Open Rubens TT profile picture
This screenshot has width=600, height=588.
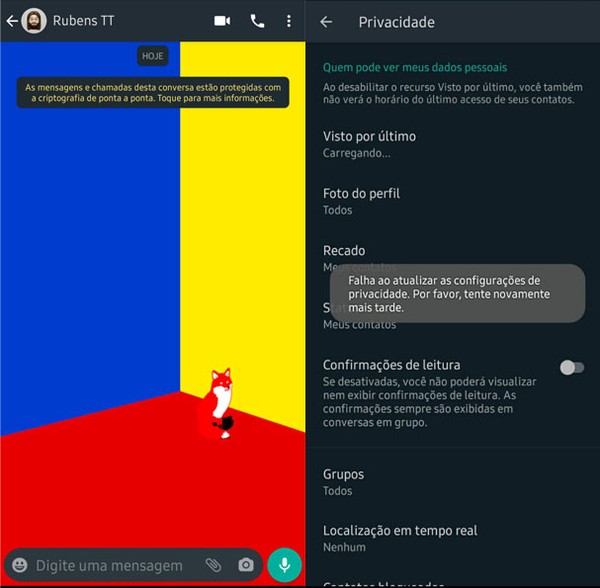[x=34, y=21]
